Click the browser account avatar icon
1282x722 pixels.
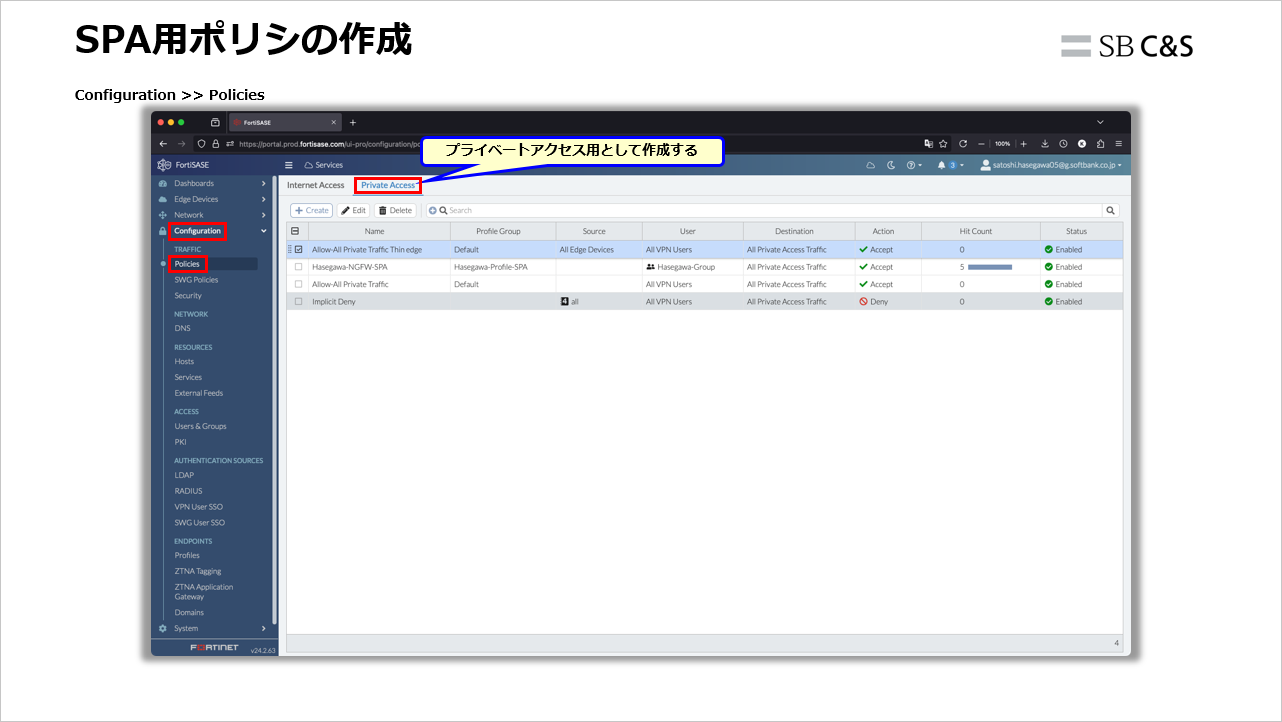[x=1082, y=143]
